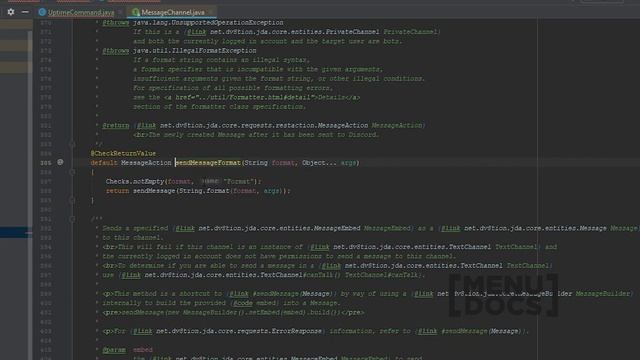Click the Details anchor in Formatter.html line
The height and width of the screenshot is (360, 640).
pyautogui.click(x=331, y=97)
